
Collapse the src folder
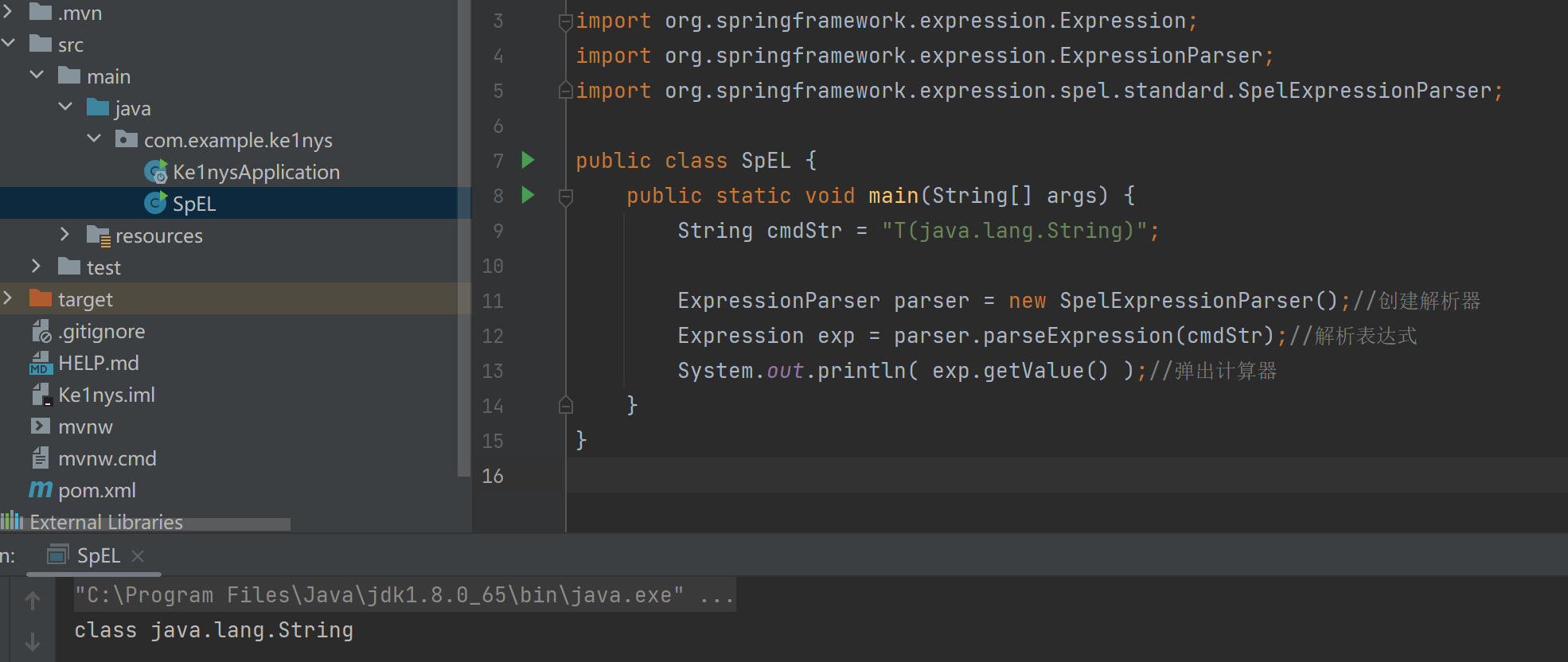point(9,44)
